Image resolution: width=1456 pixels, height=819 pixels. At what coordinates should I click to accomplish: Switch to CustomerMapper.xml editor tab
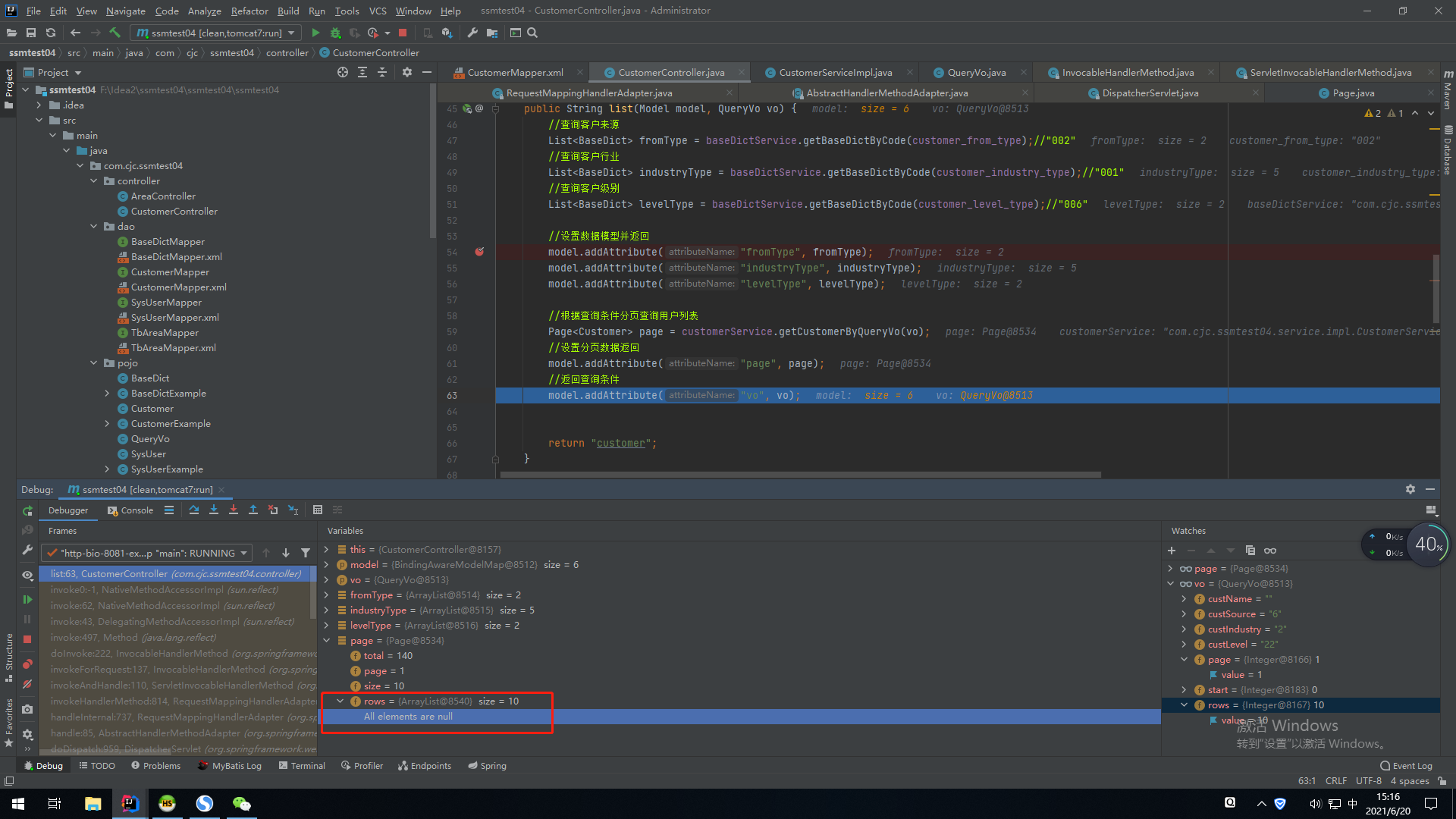pos(515,73)
